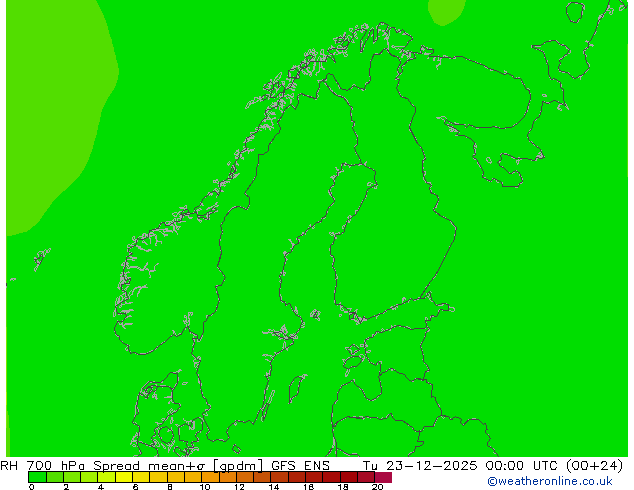Click the 'Tu 23-12-2025' date text
The image size is (634, 490).
(x=420, y=465)
